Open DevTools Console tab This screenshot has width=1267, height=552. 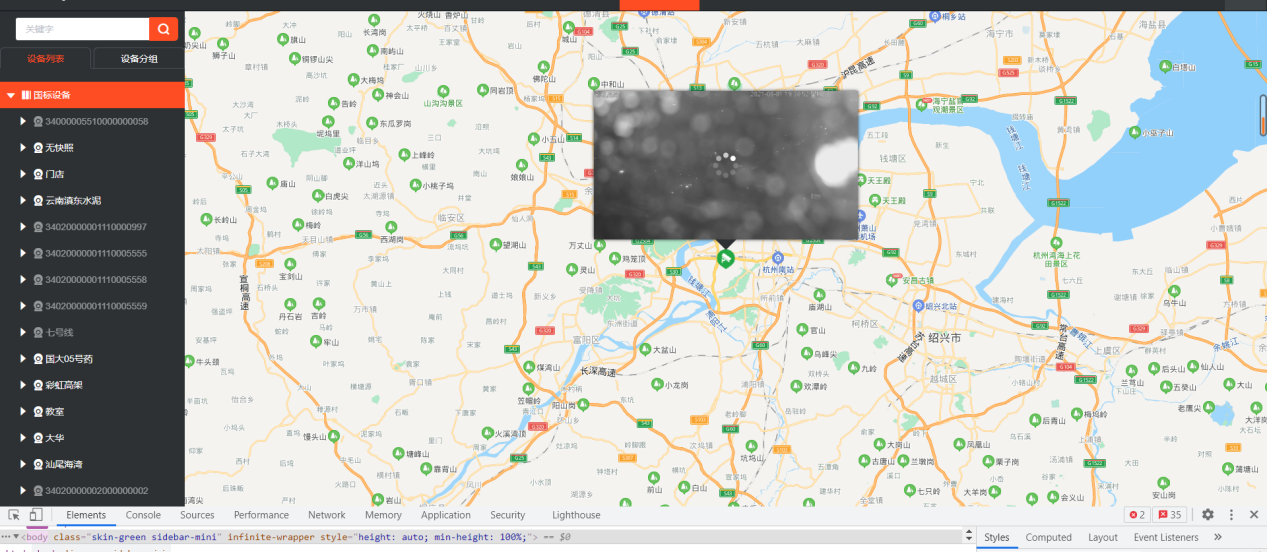pyautogui.click(x=143, y=515)
